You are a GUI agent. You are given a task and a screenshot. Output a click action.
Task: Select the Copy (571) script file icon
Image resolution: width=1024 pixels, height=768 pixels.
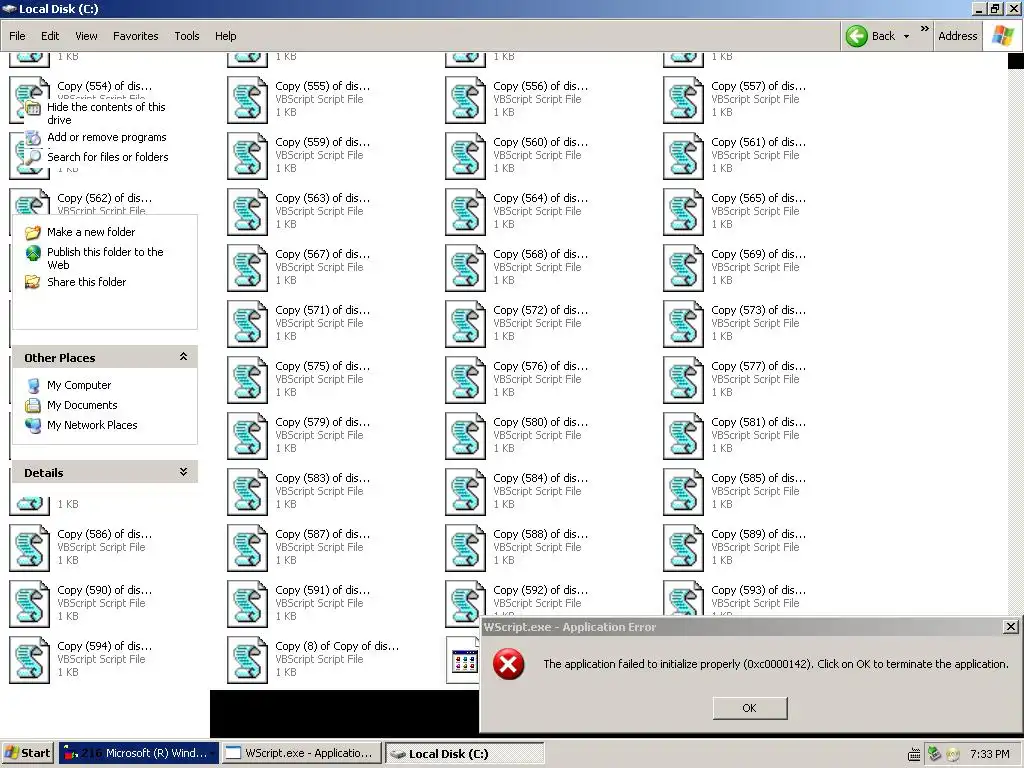pyautogui.click(x=248, y=325)
